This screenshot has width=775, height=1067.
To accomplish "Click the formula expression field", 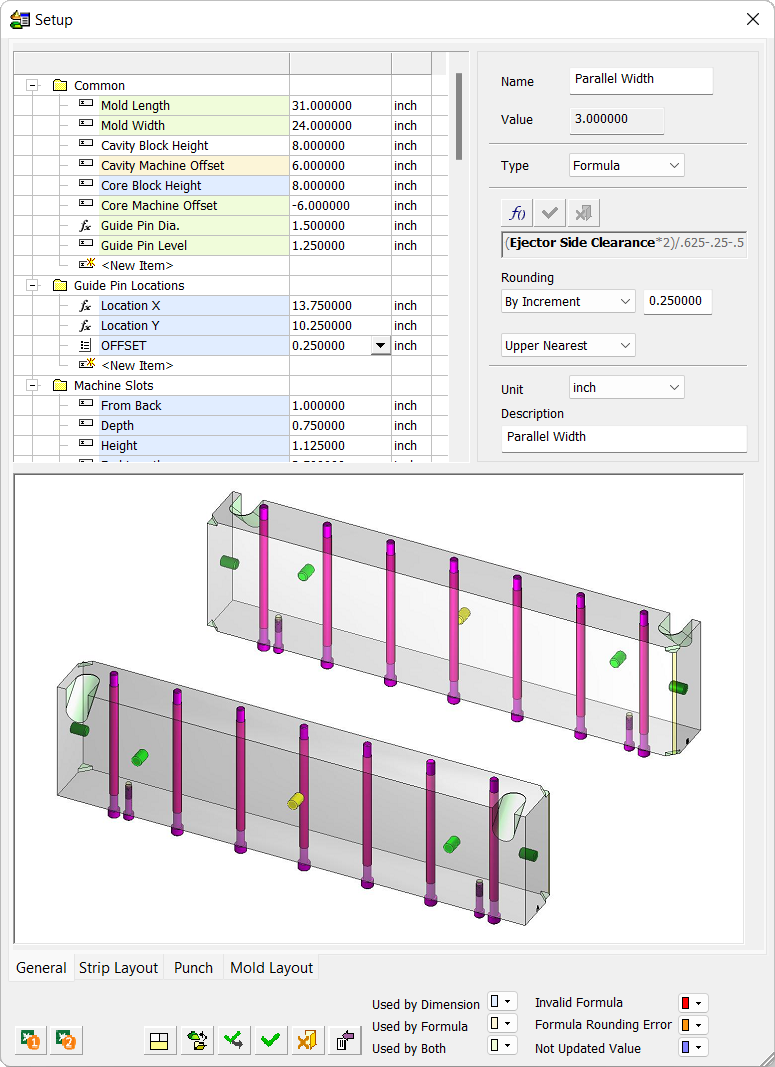I will tap(624, 244).
